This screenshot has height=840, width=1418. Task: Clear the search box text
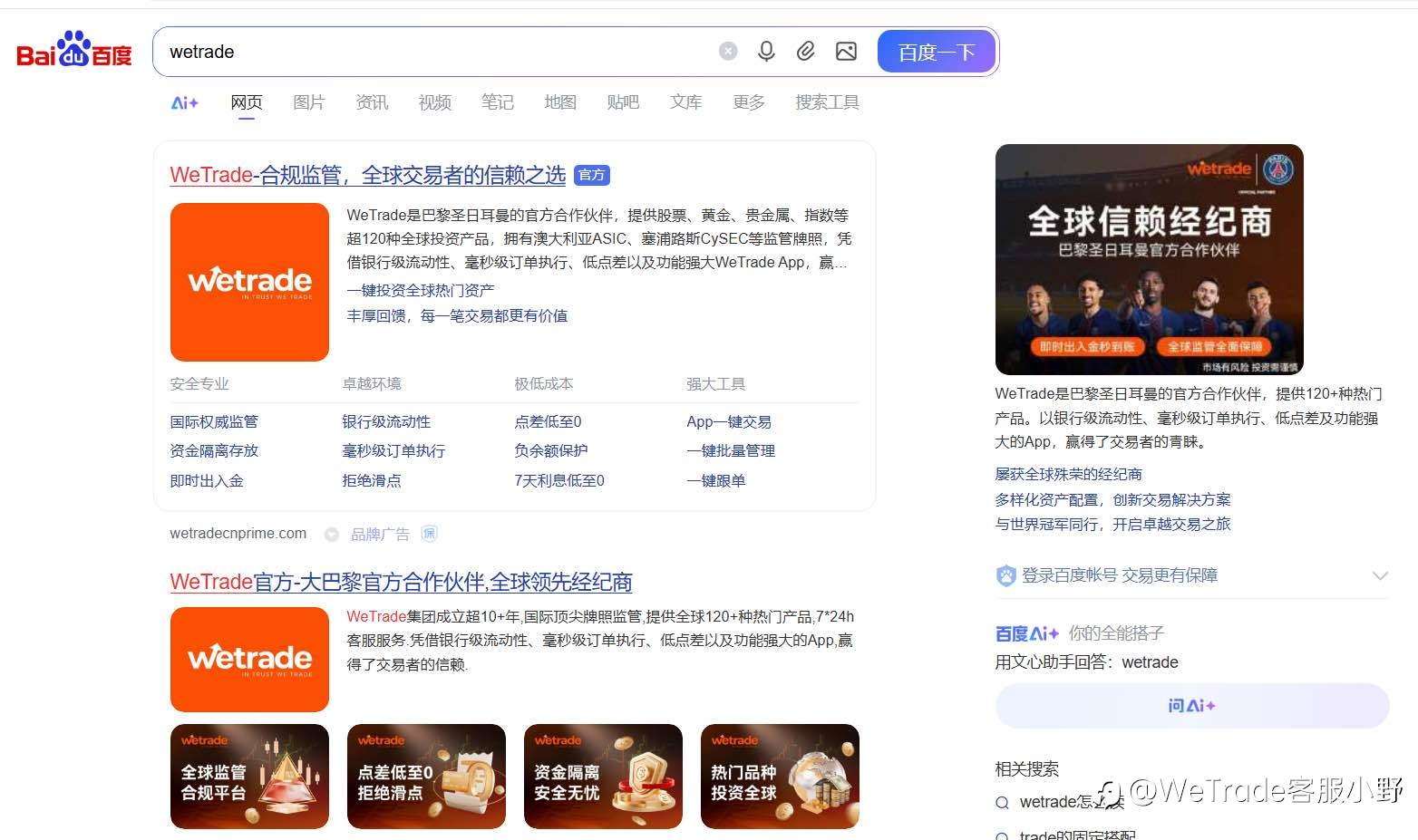pos(728,52)
